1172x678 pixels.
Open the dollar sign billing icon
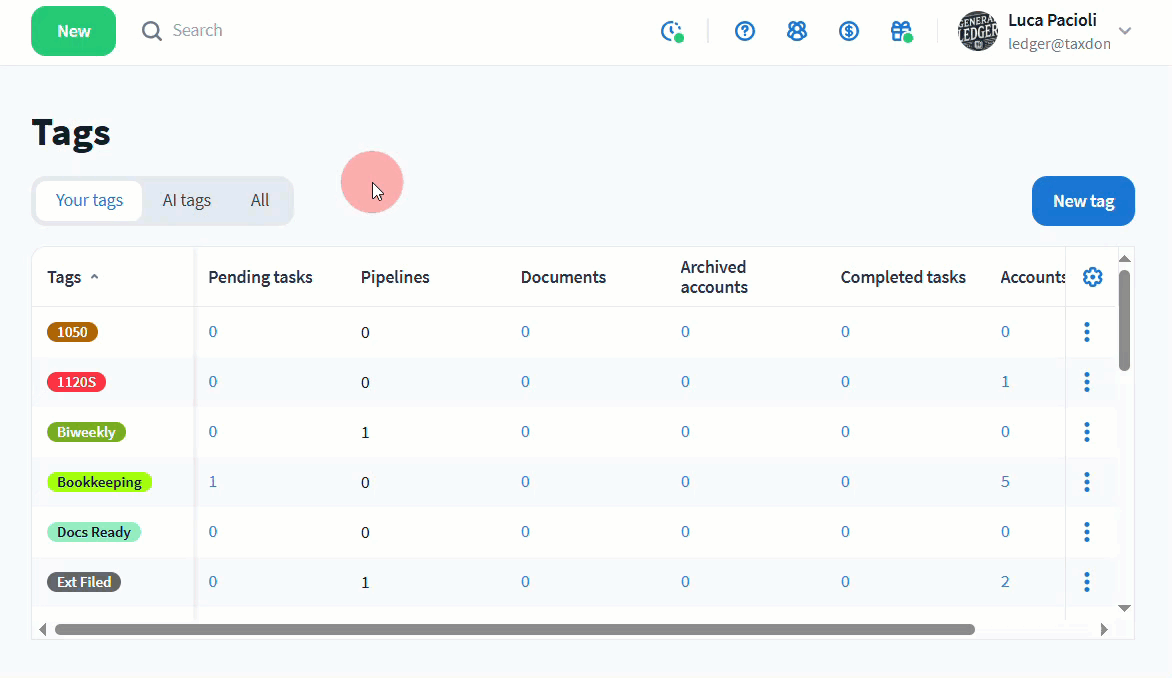click(849, 31)
